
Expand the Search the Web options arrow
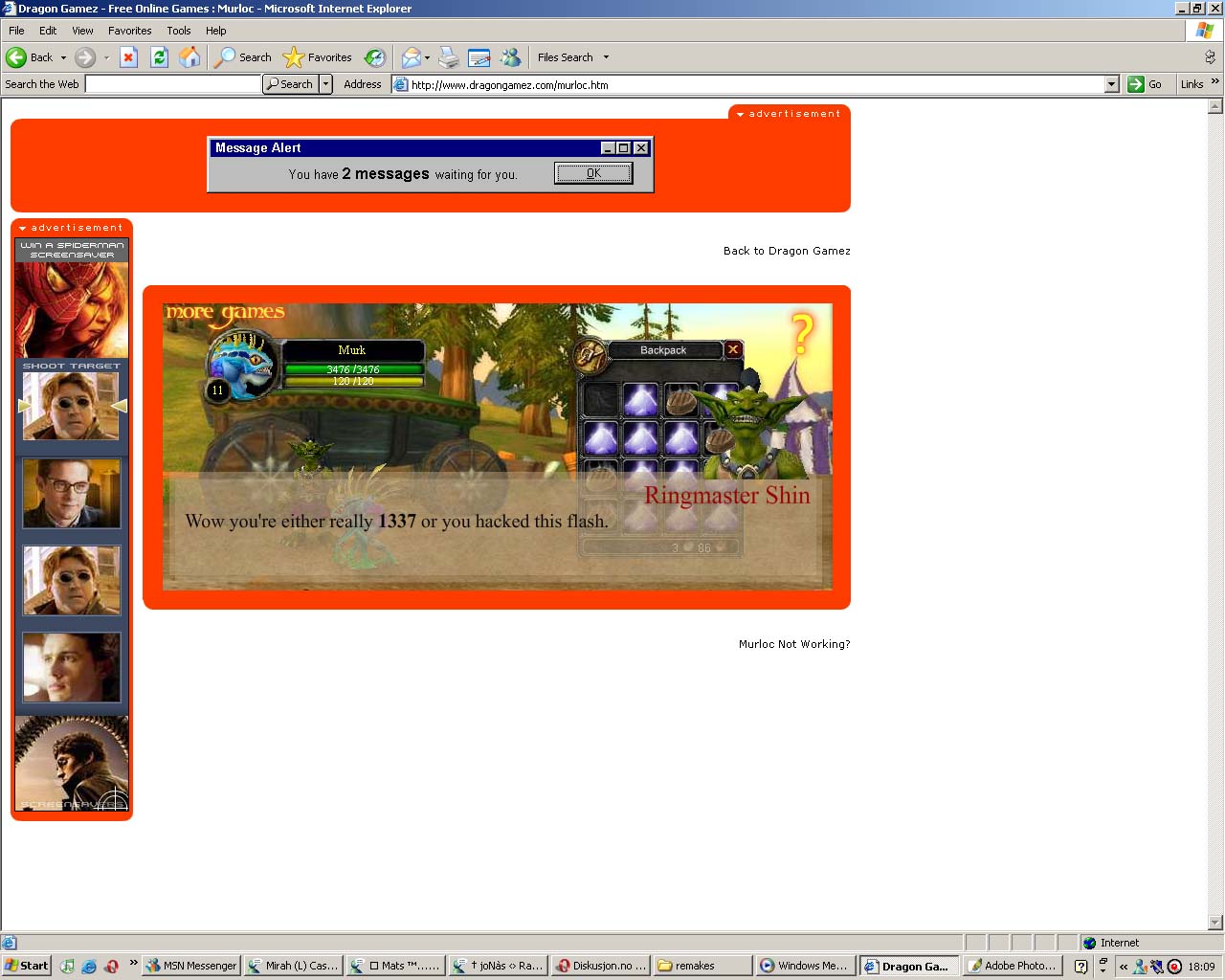[x=325, y=84]
